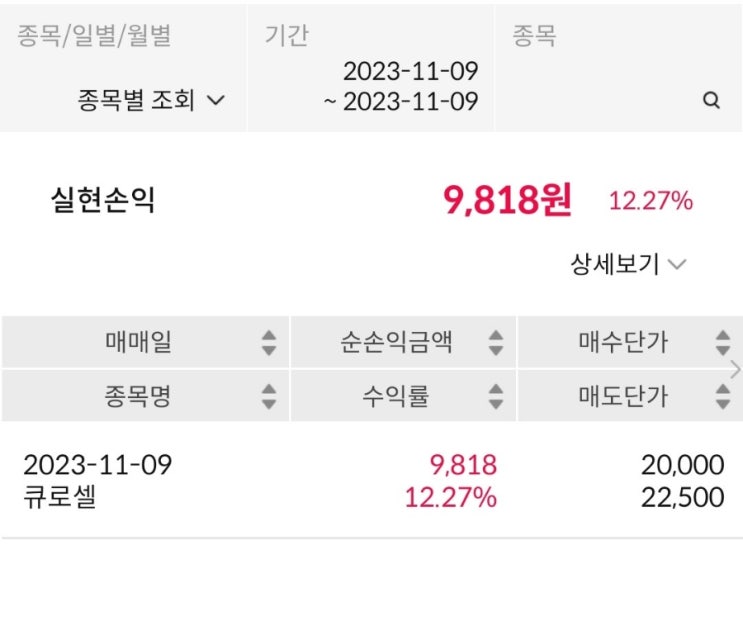743x621 pixels.
Task: Sort by 매매일 using its sort arrows
Action: 268,343
